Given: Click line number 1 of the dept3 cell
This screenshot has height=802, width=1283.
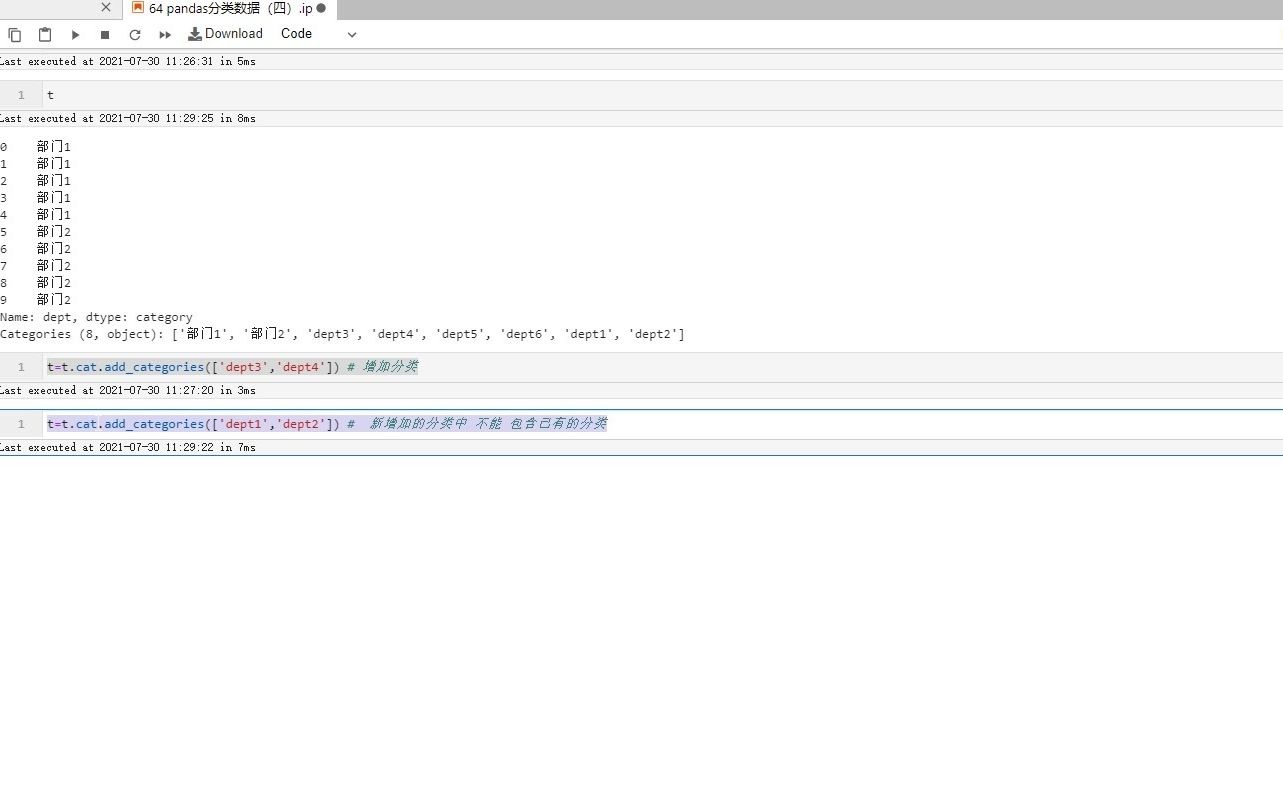Looking at the screenshot, I should pyautogui.click(x=21, y=367).
